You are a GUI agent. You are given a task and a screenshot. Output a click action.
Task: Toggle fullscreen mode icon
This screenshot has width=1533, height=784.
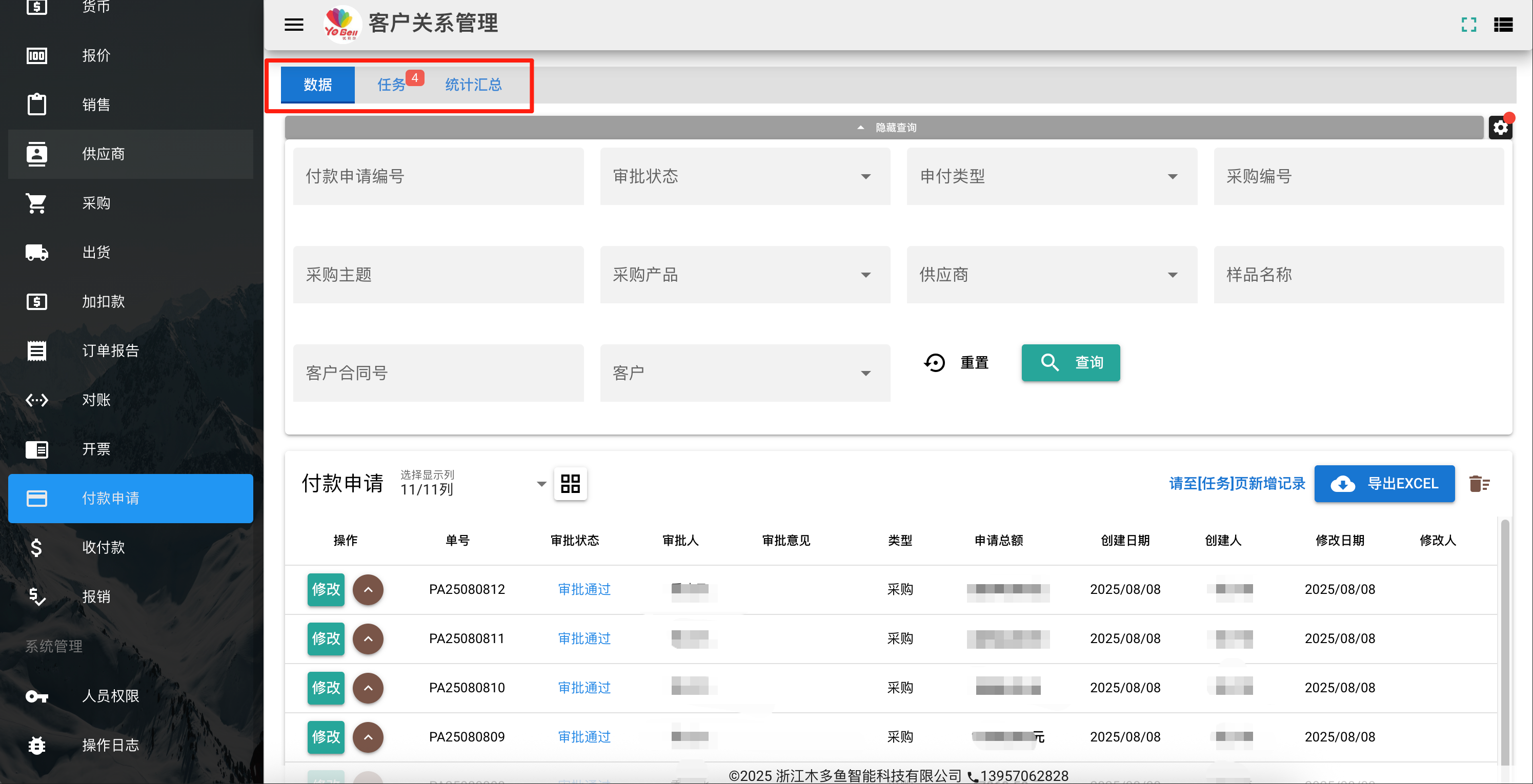tap(1469, 25)
